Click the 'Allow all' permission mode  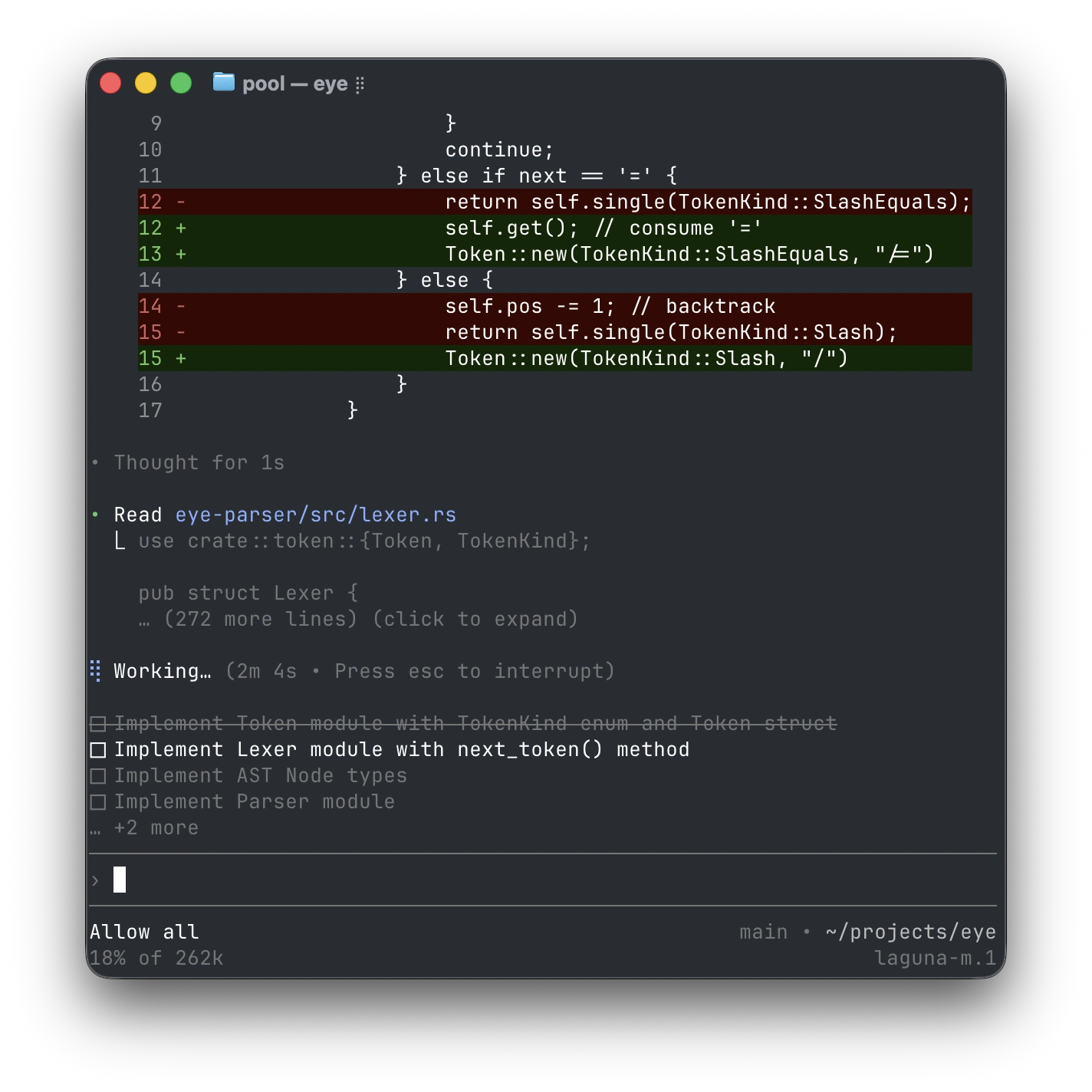coord(144,932)
